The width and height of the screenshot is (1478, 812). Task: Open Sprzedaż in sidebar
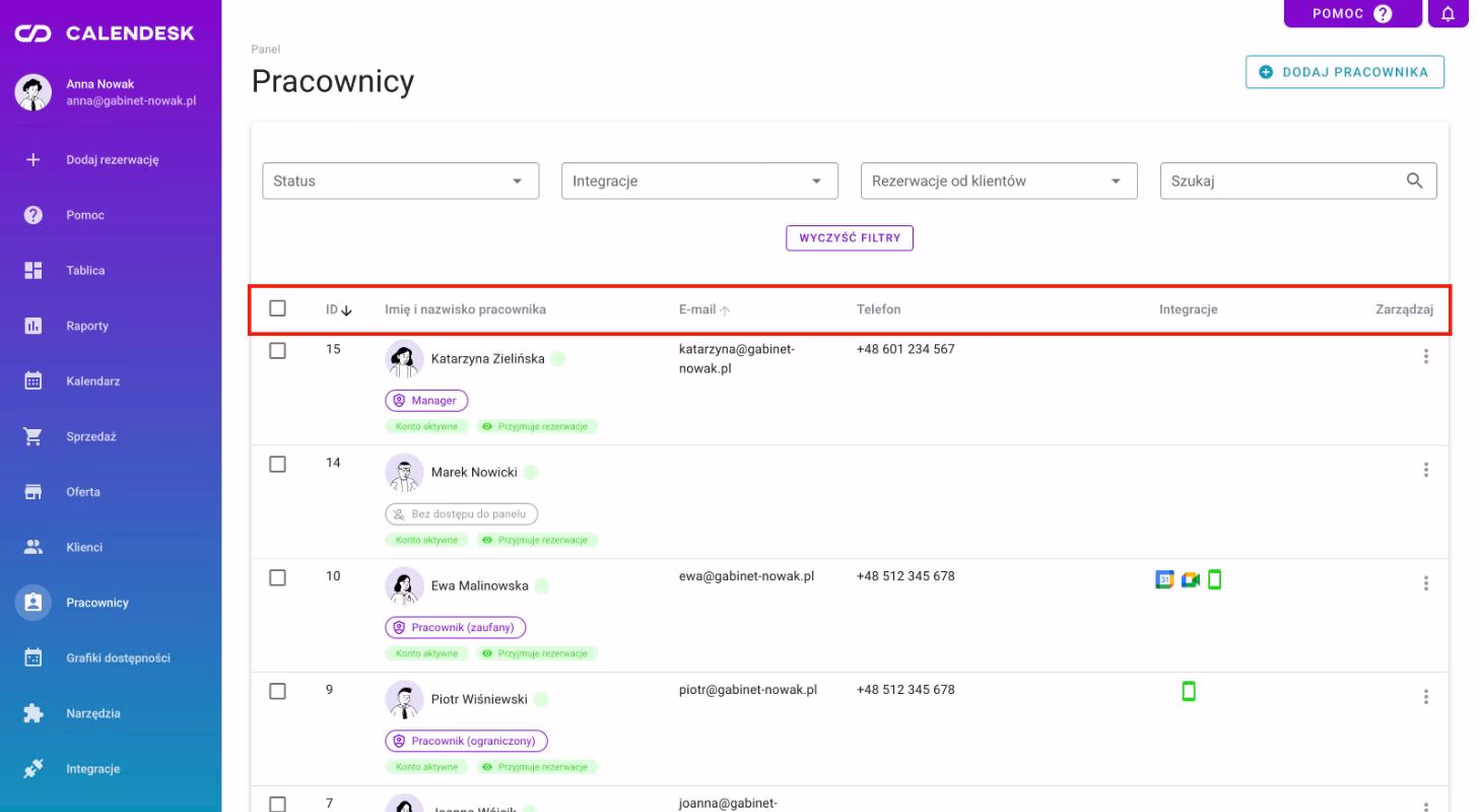(x=110, y=437)
